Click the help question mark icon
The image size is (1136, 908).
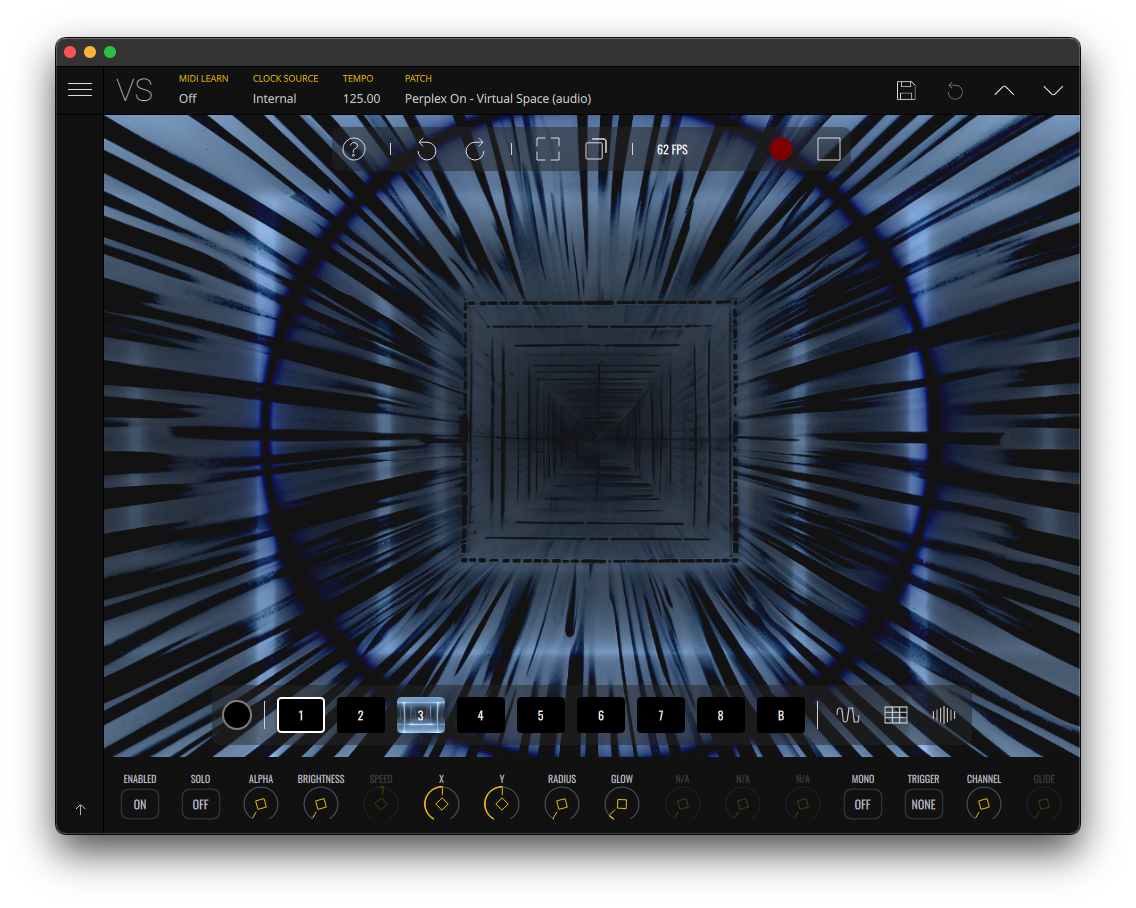point(354,149)
